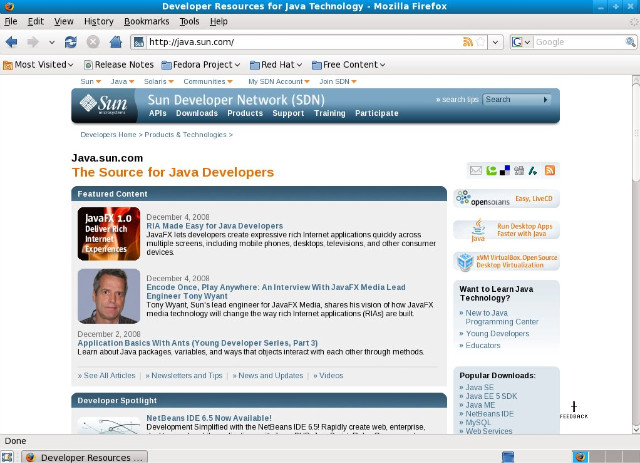Image resolution: width=640 pixels, height=463 pixels.
Task: Click the See All Articles link
Action: (x=107, y=375)
